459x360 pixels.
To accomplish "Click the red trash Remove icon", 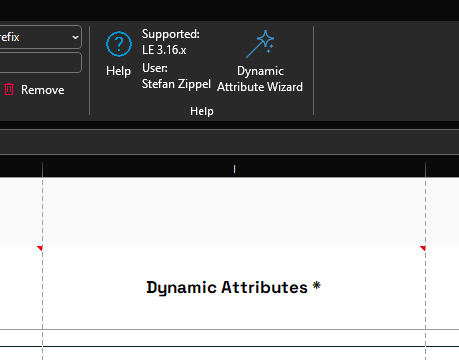I will (x=9, y=89).
